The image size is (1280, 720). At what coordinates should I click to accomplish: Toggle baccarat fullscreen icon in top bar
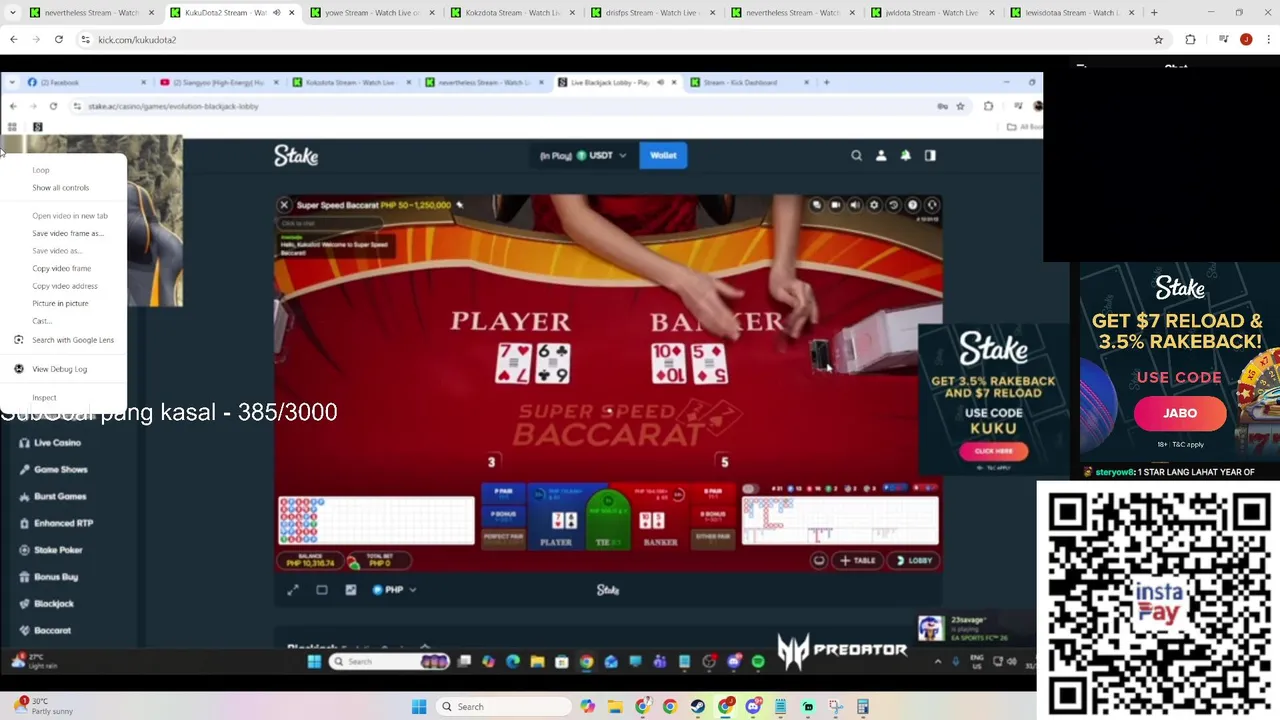932,205
